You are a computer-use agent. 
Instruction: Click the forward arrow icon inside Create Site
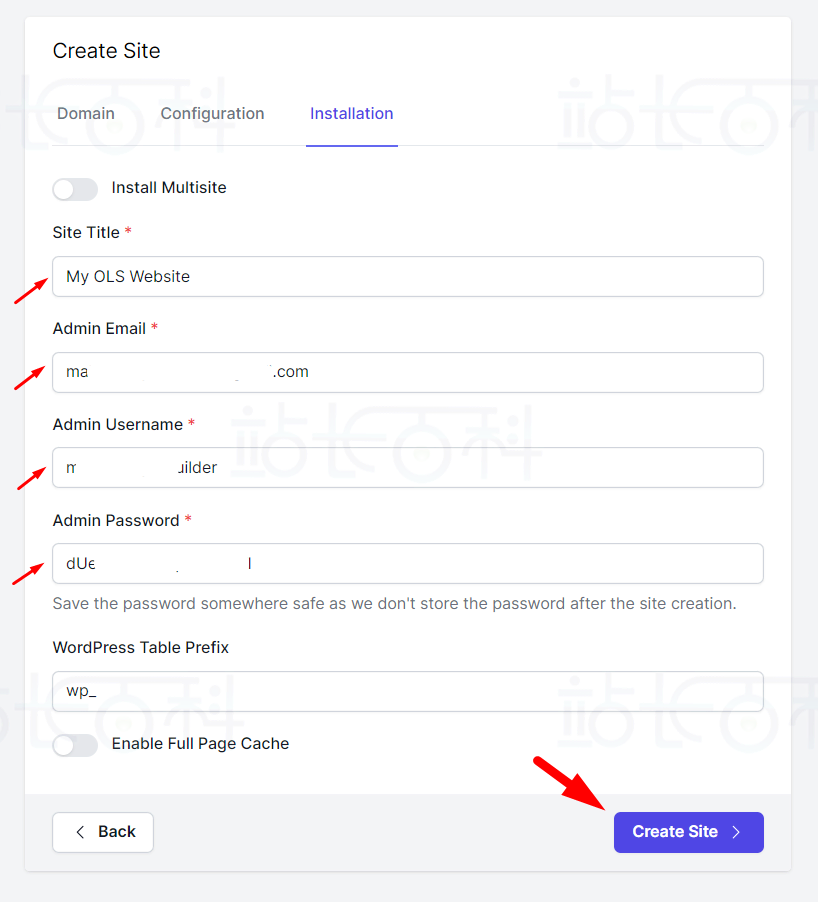point(736,832)
